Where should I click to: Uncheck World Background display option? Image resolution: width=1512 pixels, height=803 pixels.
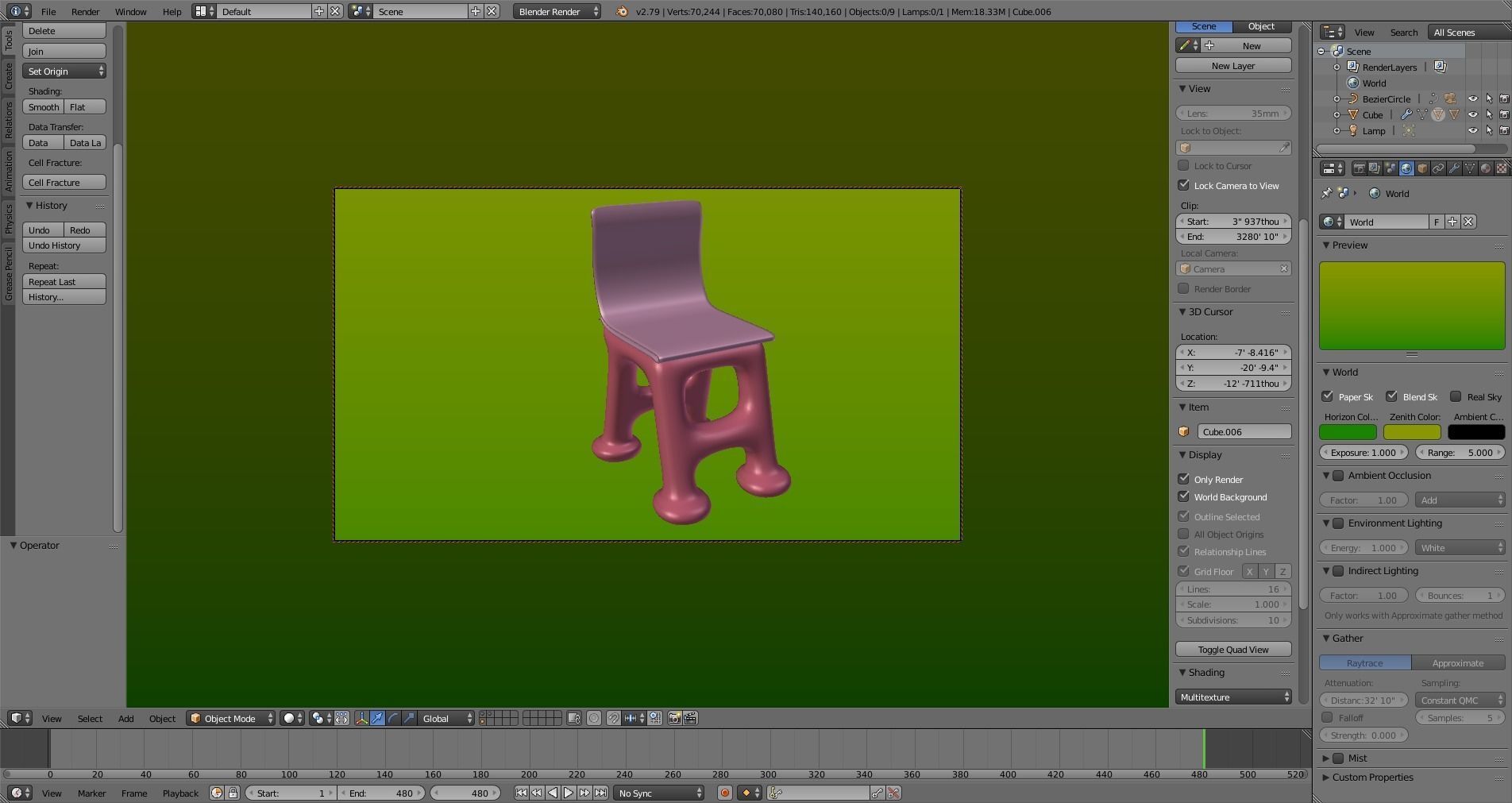1183,496
